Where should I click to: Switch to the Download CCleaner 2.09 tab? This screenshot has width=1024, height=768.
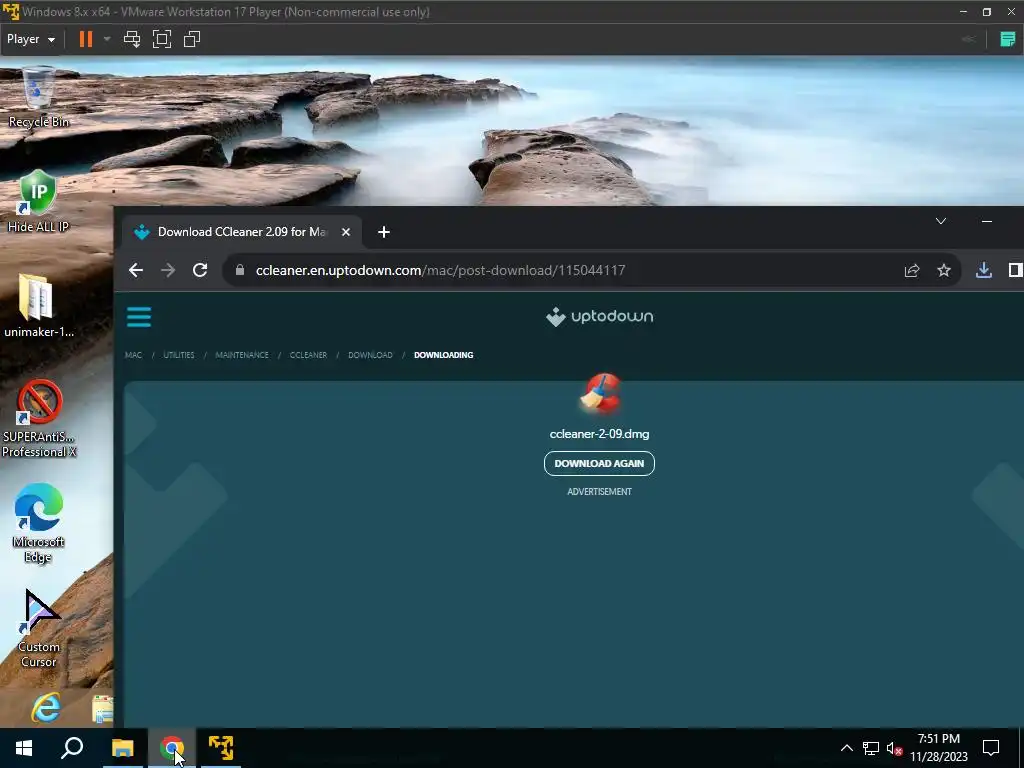click(x=241, y=232)
